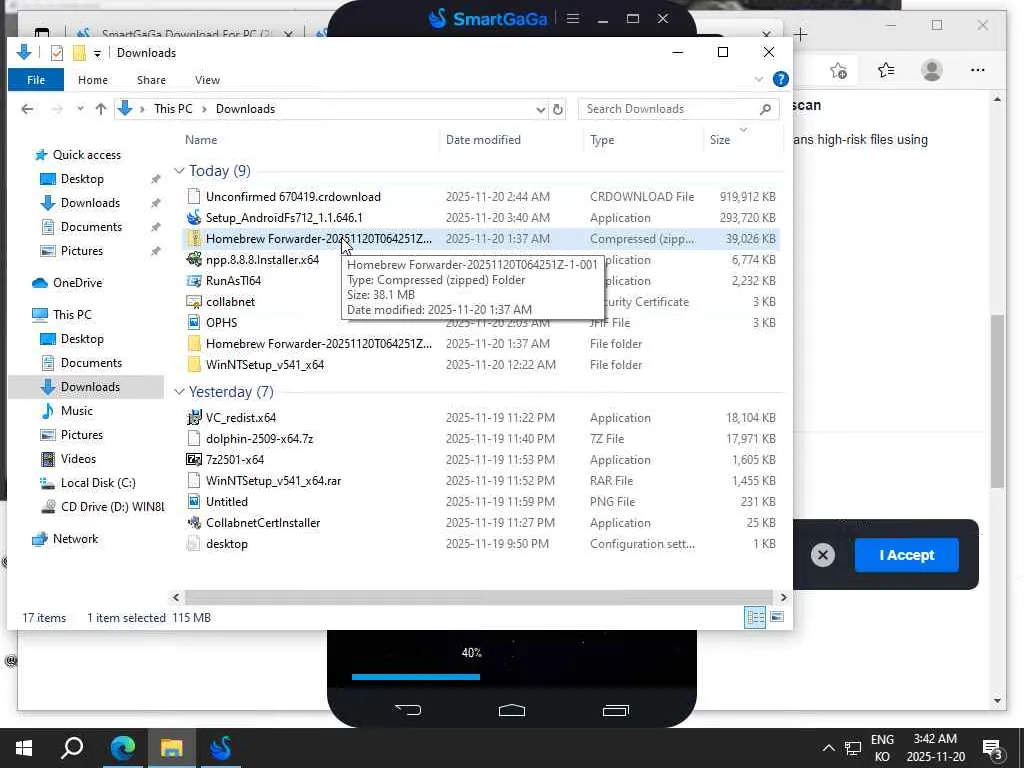Open address bar history dropdown
Image resolution: width=1024 pixels, height=768 pixels.
540,109
